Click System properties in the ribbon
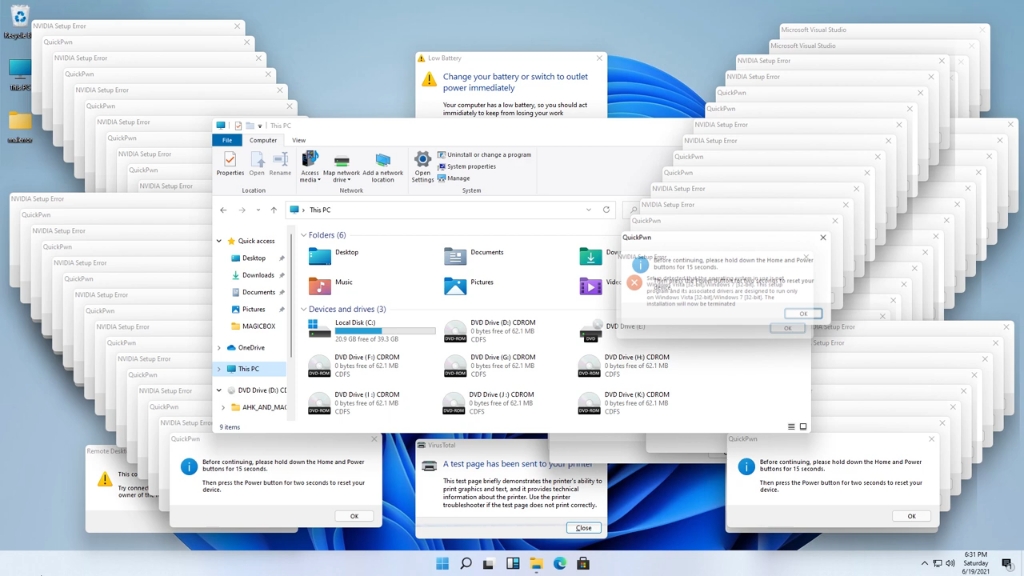1024x576 pixels. click(466, 167)
